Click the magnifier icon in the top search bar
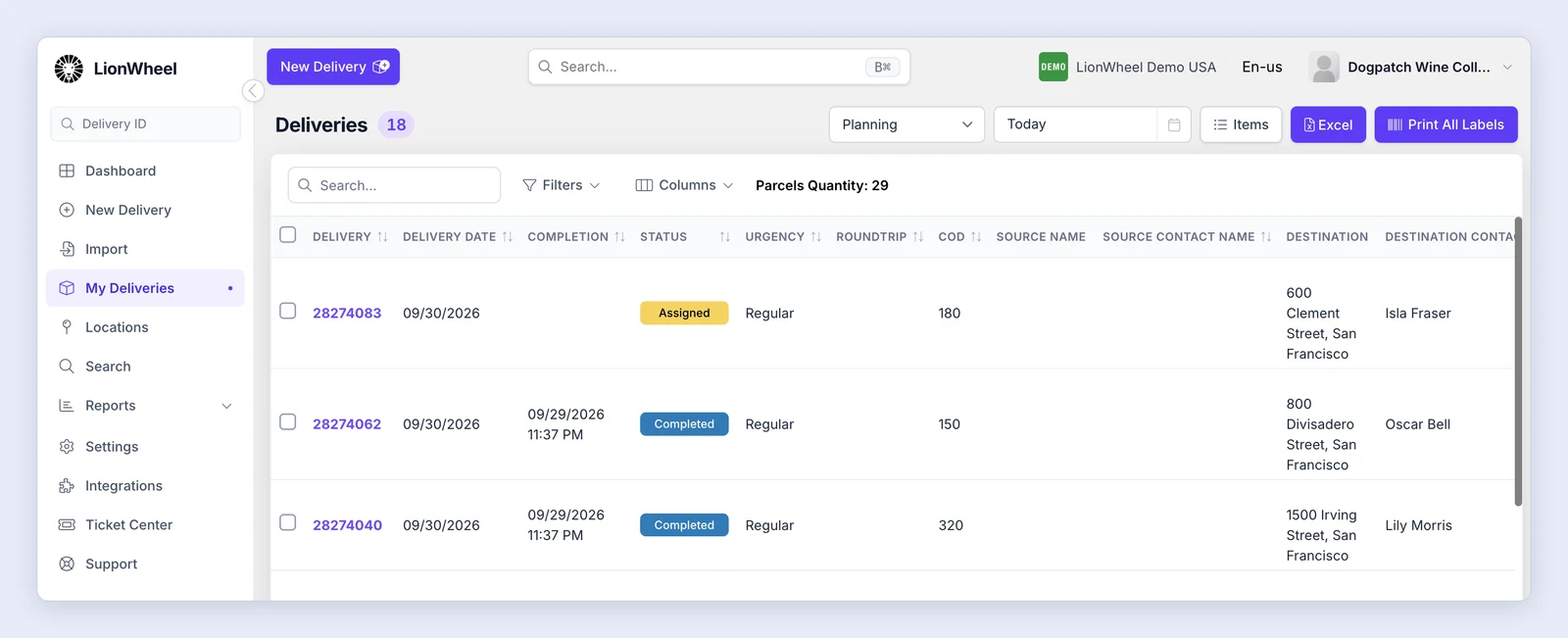Image resolution: width=1568 pixels, height=638 pixels. 545,67
